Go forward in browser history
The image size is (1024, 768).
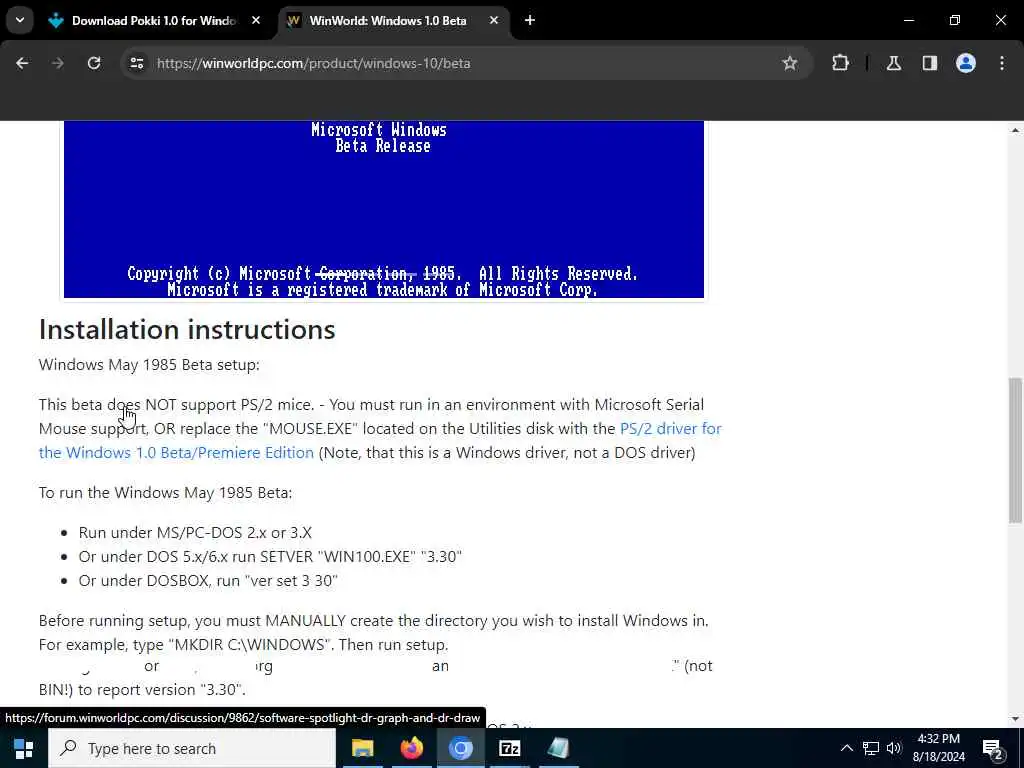pos(57,63)
